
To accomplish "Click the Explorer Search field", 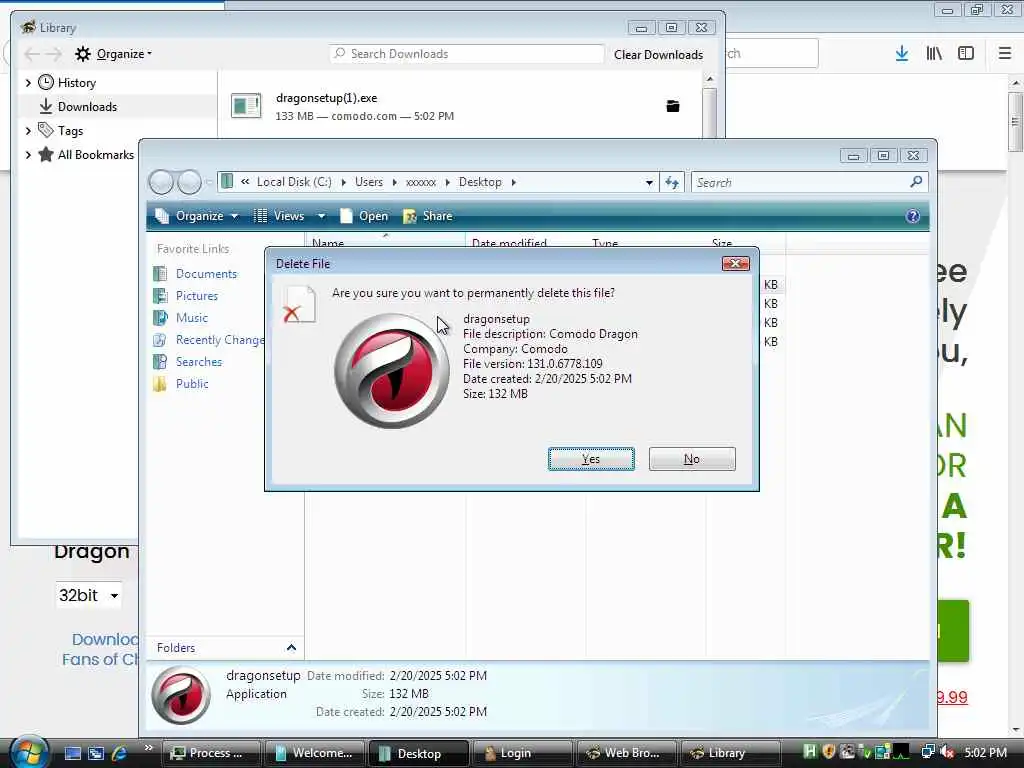I will [x=800, y=182].
